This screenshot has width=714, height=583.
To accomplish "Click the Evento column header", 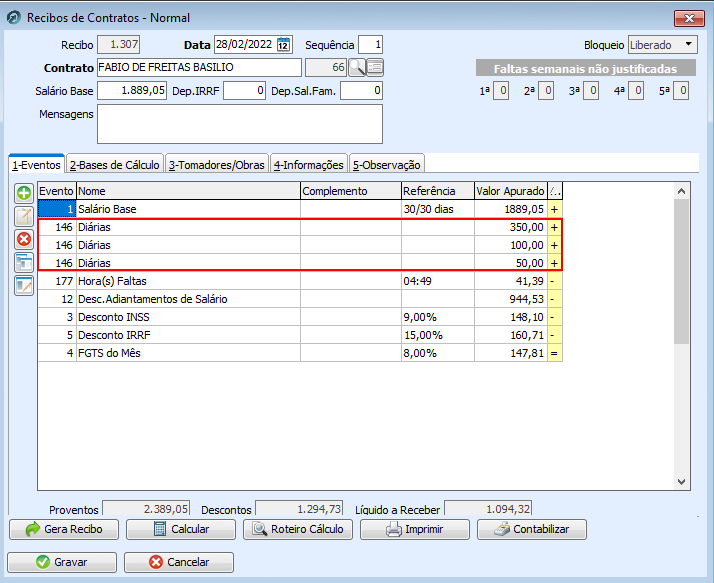I will [x=56, y=191].
